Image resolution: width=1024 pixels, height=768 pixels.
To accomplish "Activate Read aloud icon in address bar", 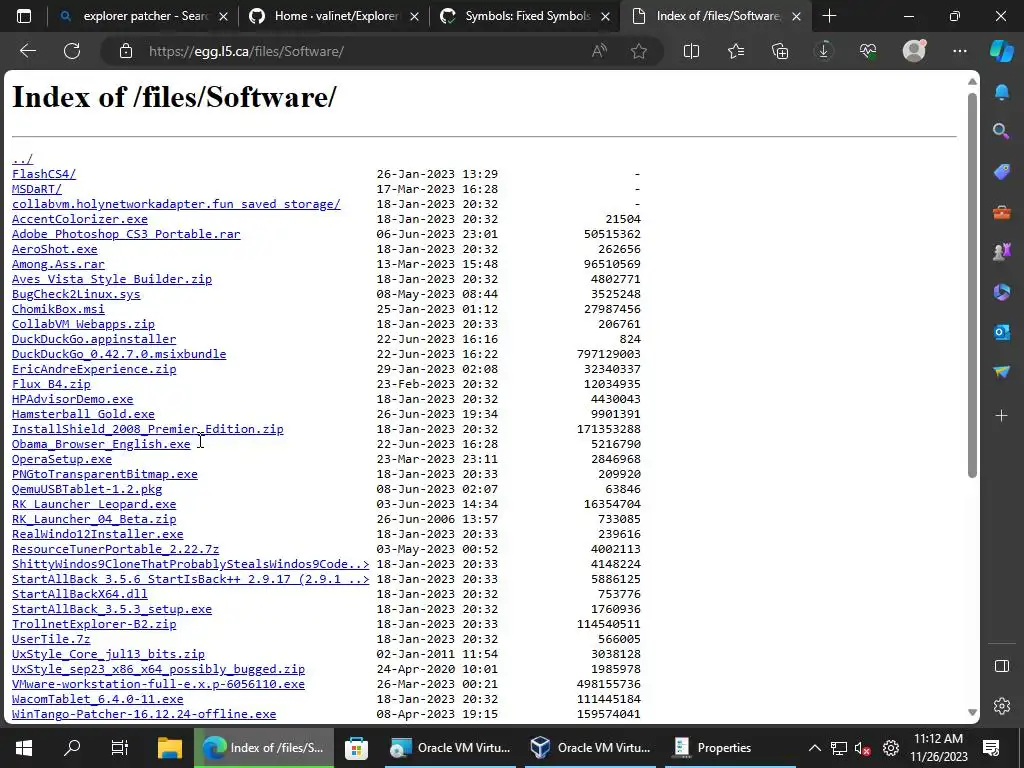I will click(599, 51).
